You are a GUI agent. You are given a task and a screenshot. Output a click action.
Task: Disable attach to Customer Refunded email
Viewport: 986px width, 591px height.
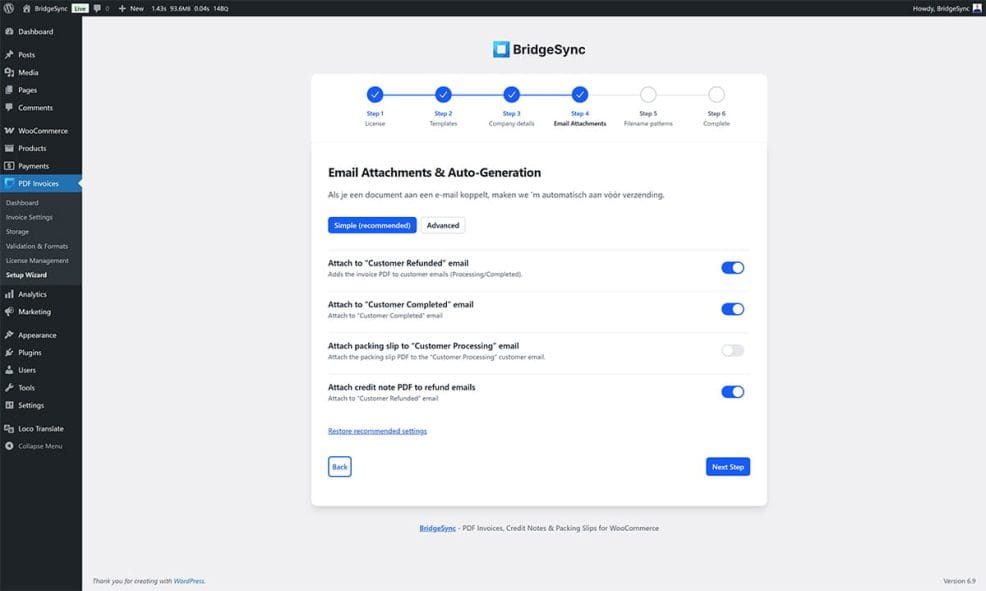click(x=734, y=267)
